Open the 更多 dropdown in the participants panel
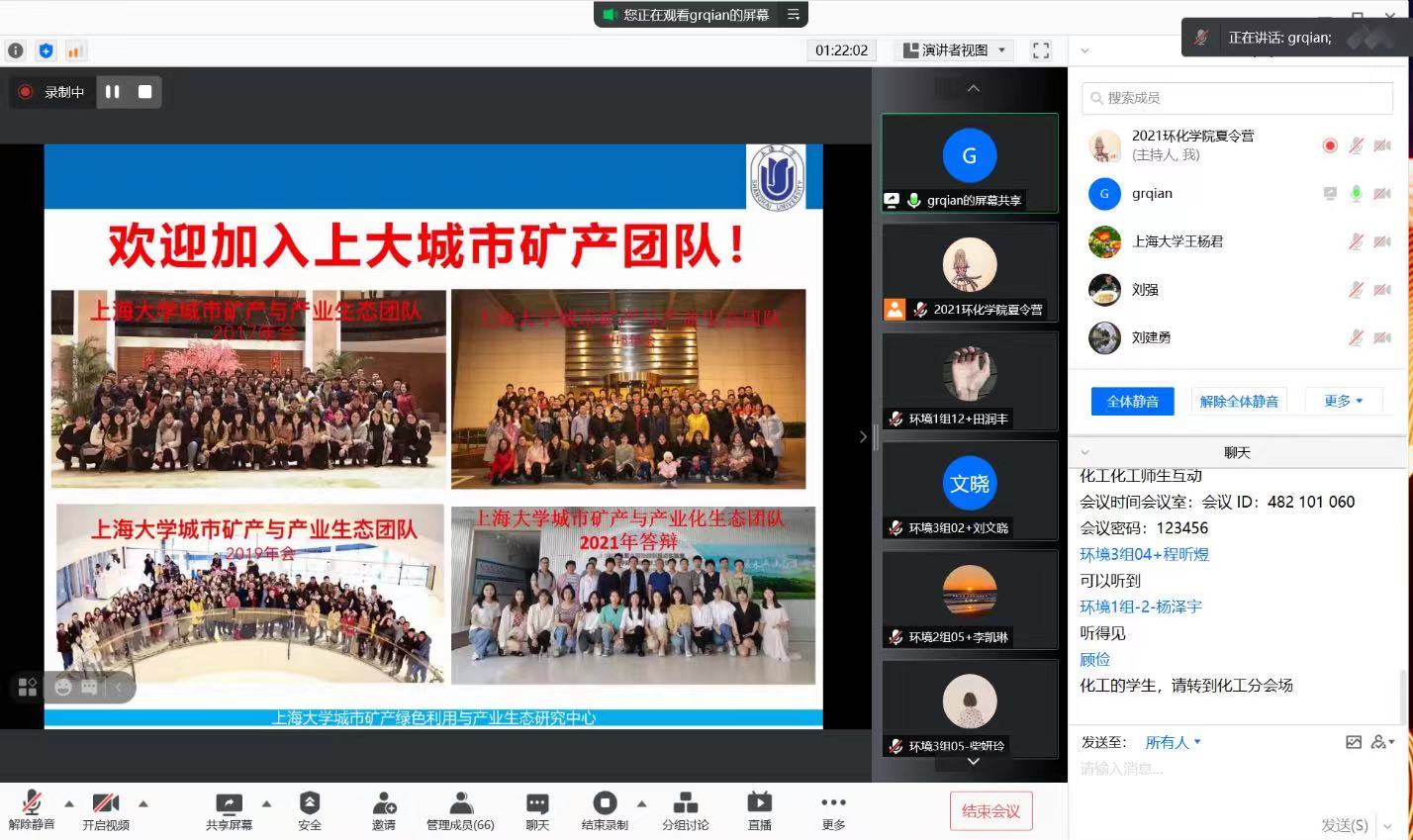1413x840 pixels. point(1343,401)
